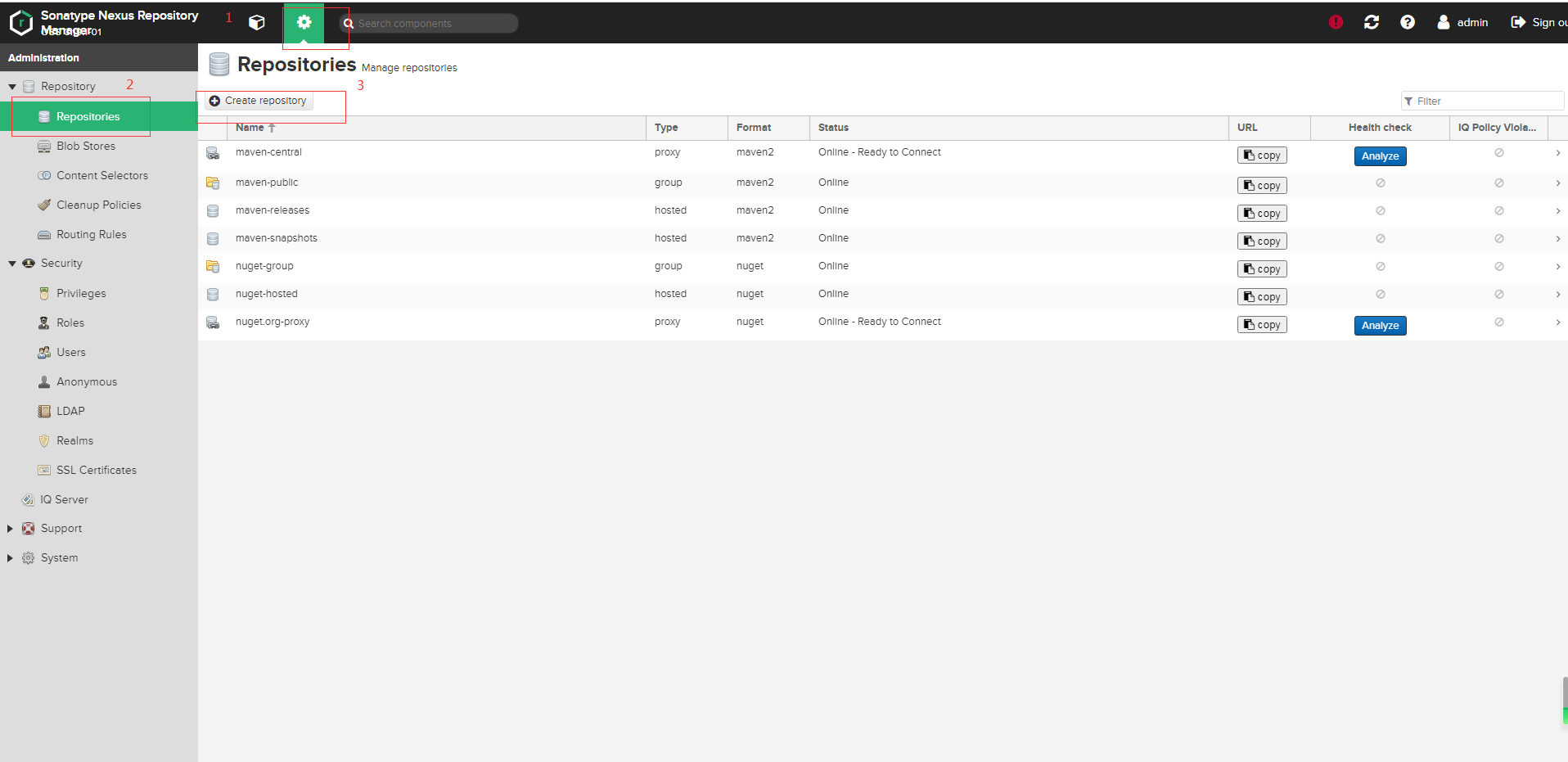Viewport: 1568px width, 762px height.
Task: Click the Sonatype Nexus logo icon
Action: 20,23
